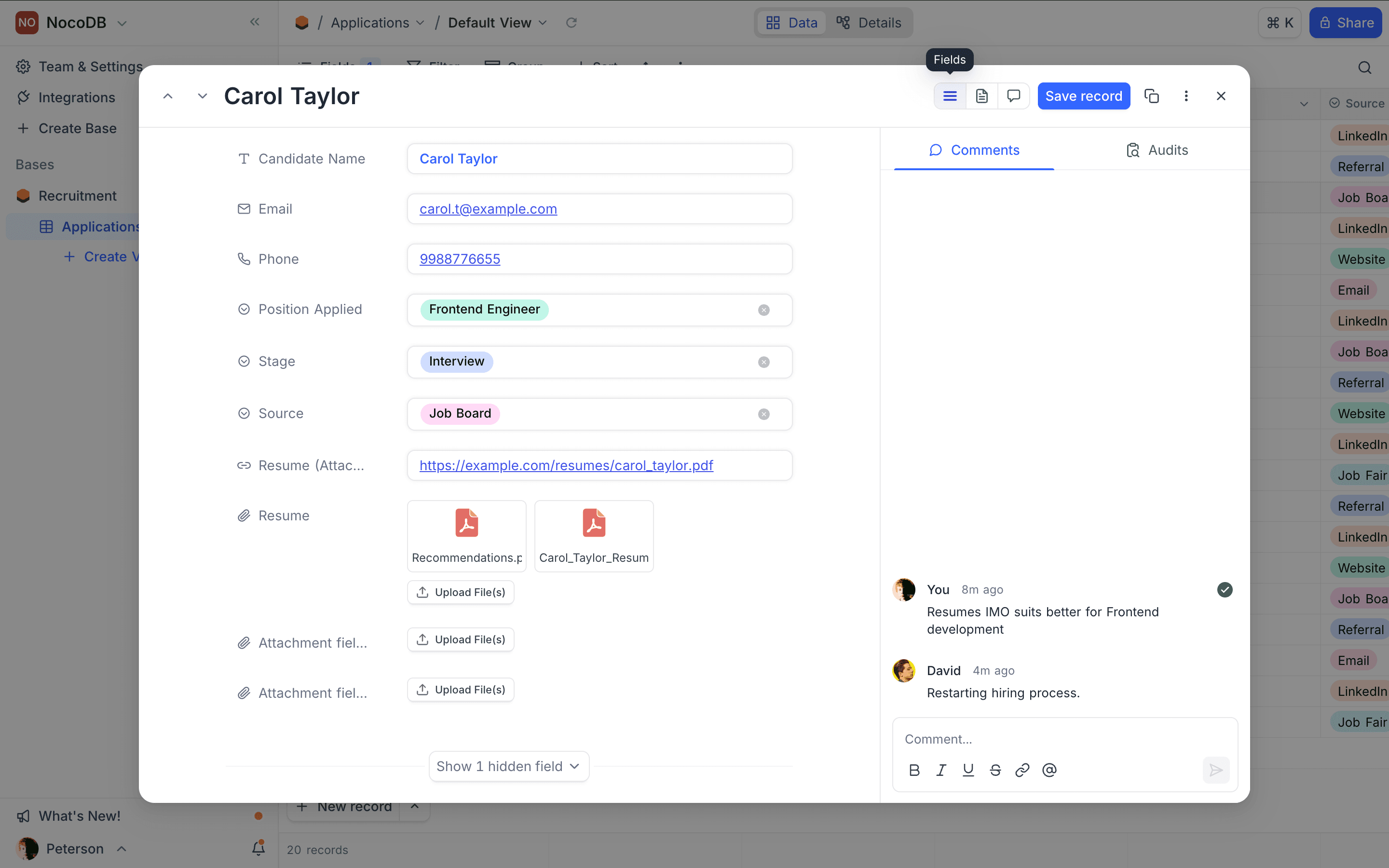Click the mention (@) icon

point(1049,770)
